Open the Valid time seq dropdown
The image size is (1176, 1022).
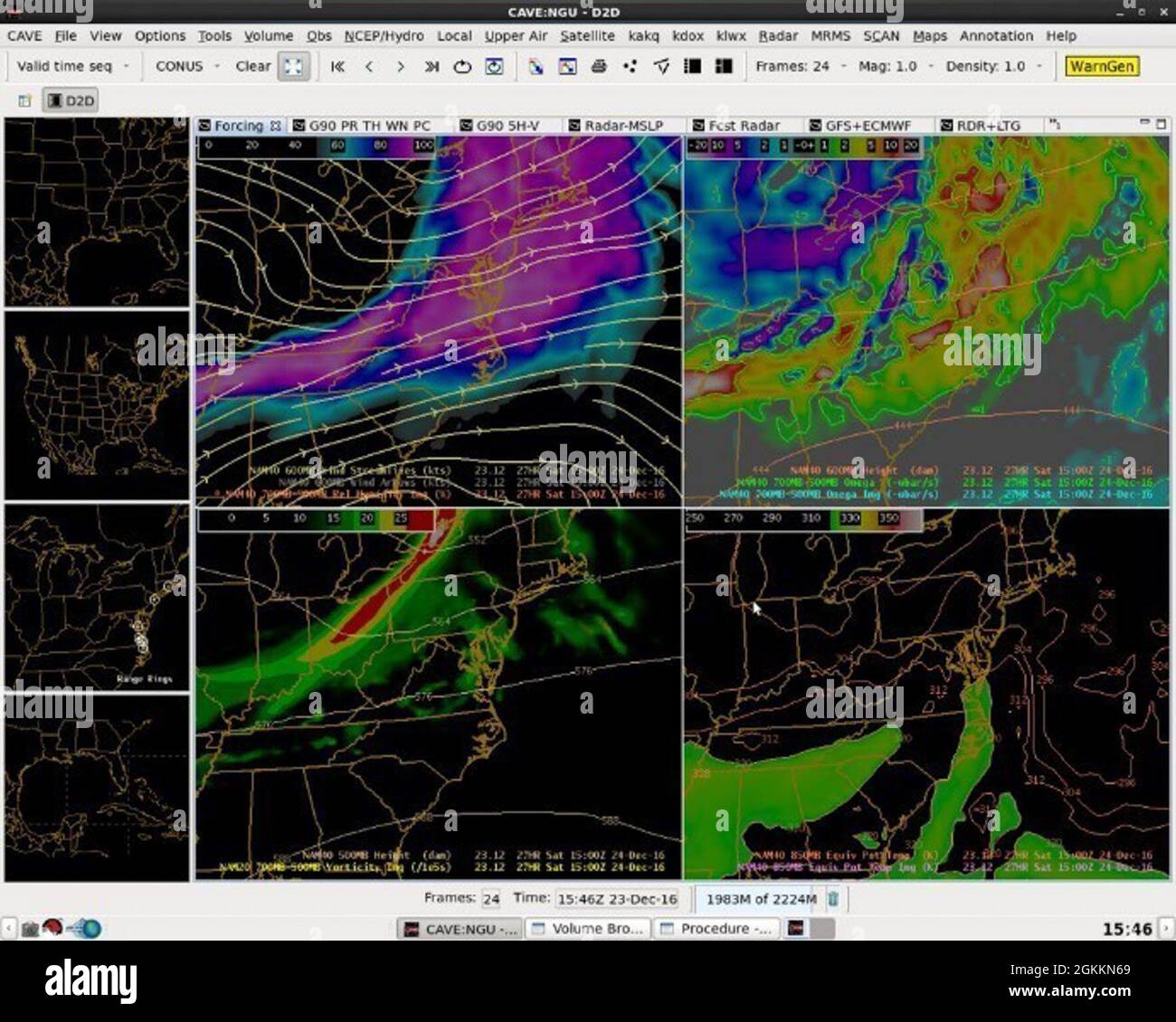pyautogui.click(x=73, y=66)
